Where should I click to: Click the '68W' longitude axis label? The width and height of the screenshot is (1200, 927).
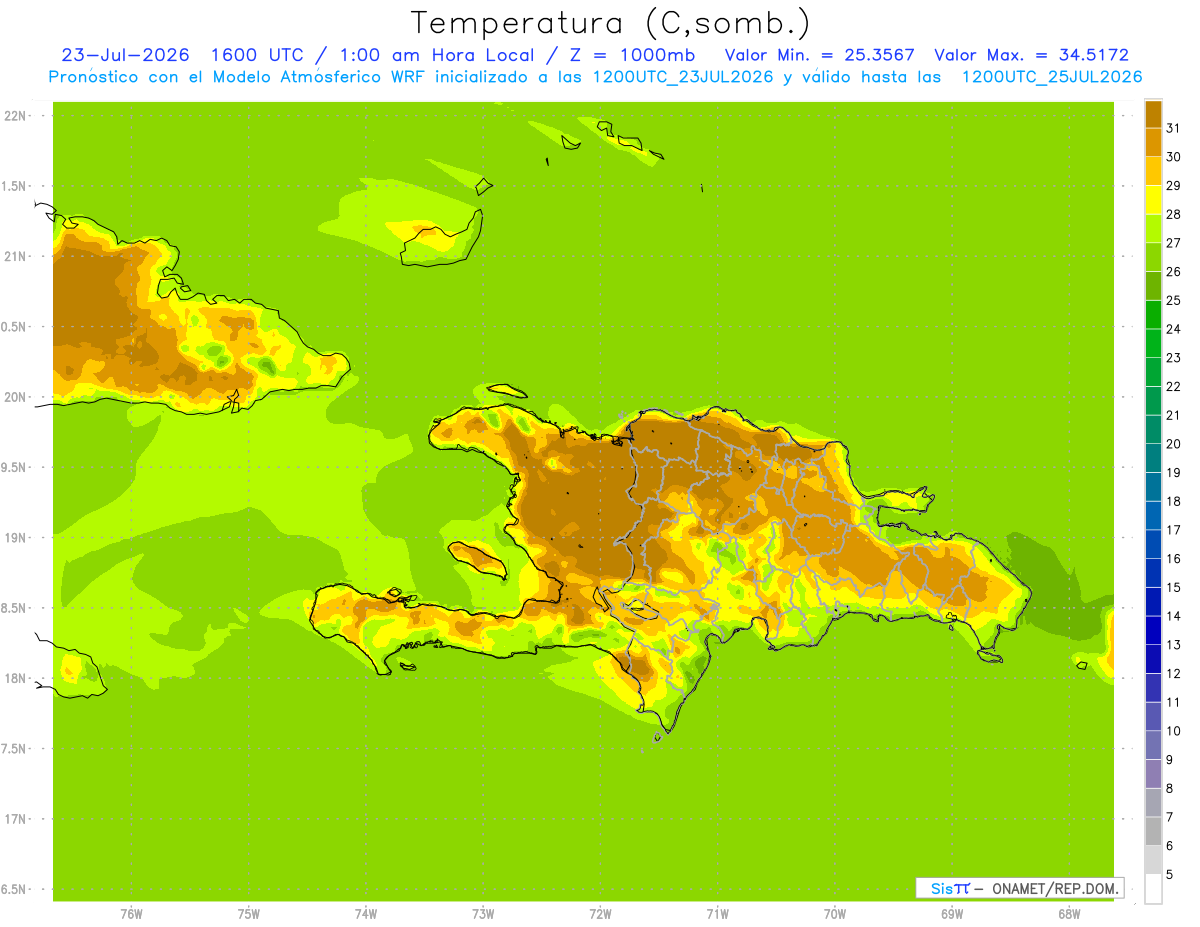click(1069, 914)
